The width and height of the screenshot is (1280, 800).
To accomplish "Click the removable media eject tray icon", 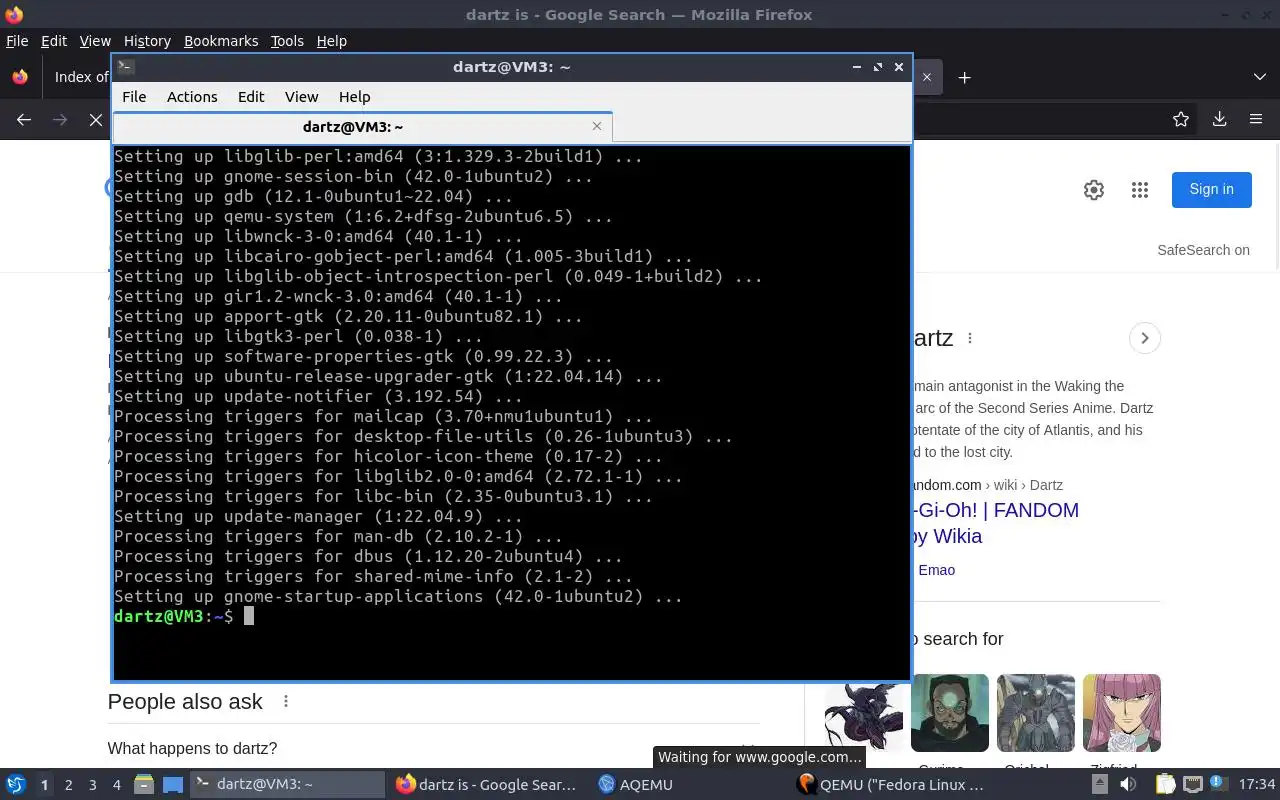I will [x=1100, y=785].
